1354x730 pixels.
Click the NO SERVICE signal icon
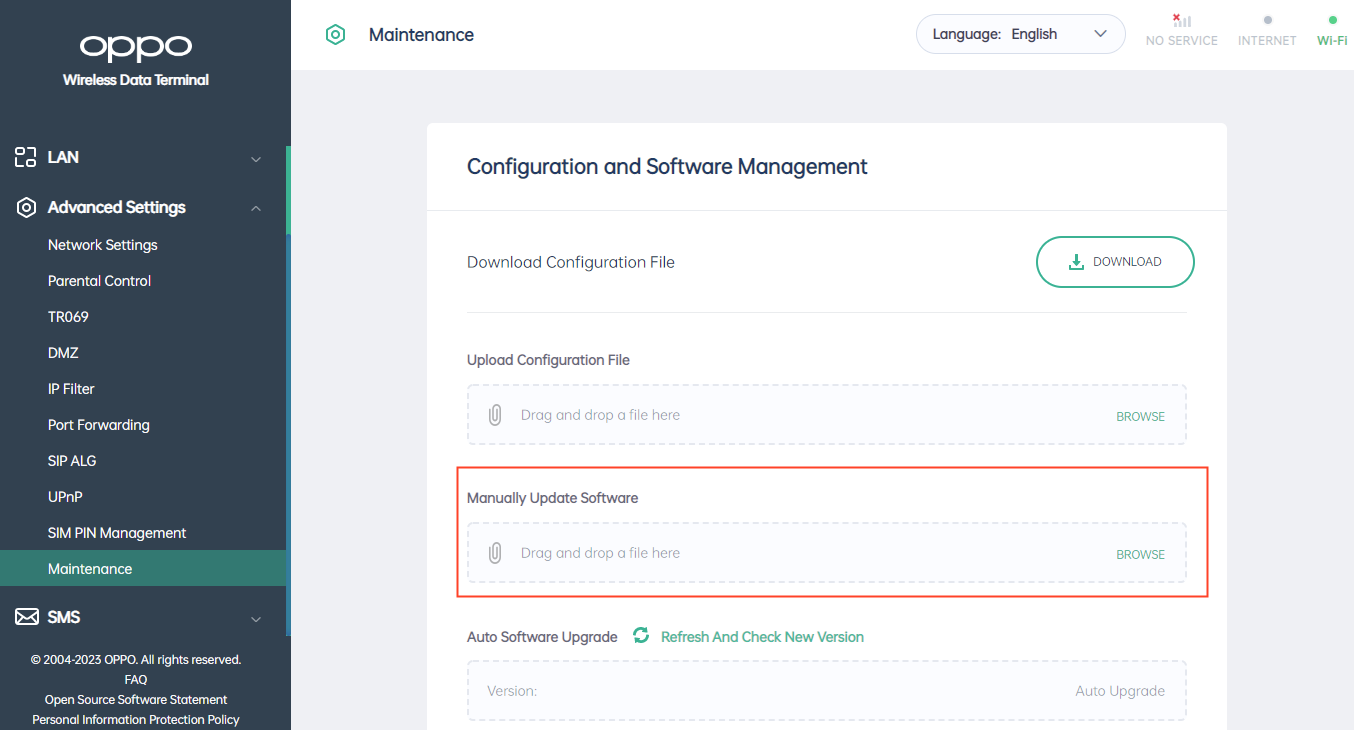click(1181, 21)
